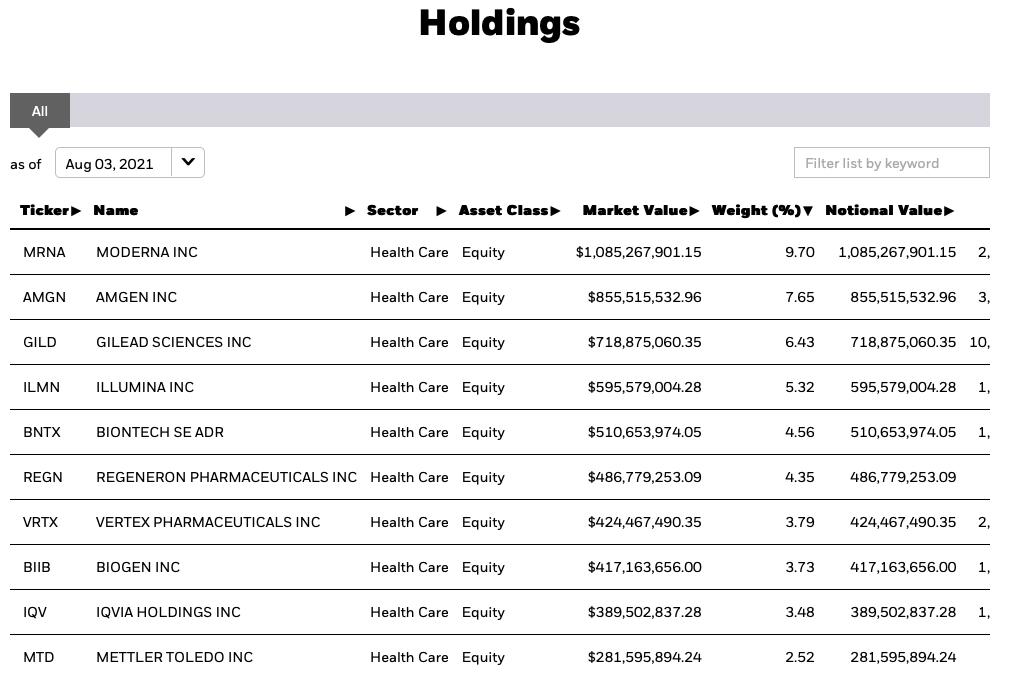The image size is (1013, 679).
Task: Click the MRNA ticker cell
Action: point(44,252)
